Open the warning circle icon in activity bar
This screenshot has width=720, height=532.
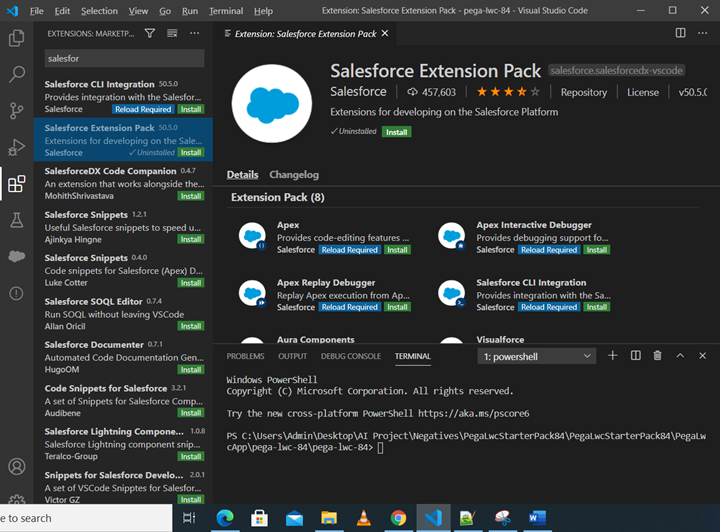click(x=17, y=293)
